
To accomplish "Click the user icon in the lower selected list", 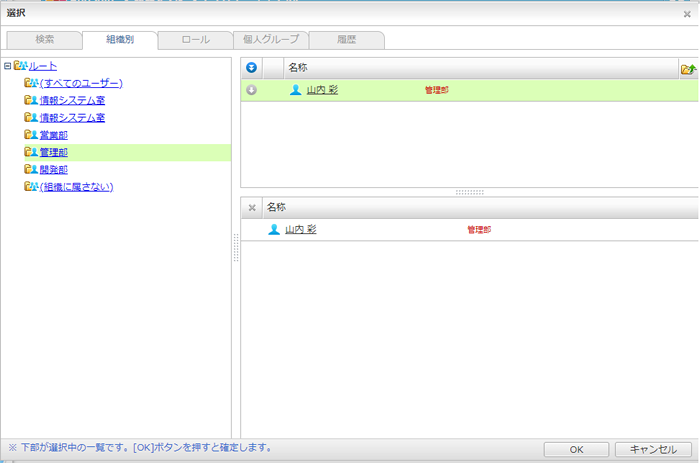I will [274, 229].
